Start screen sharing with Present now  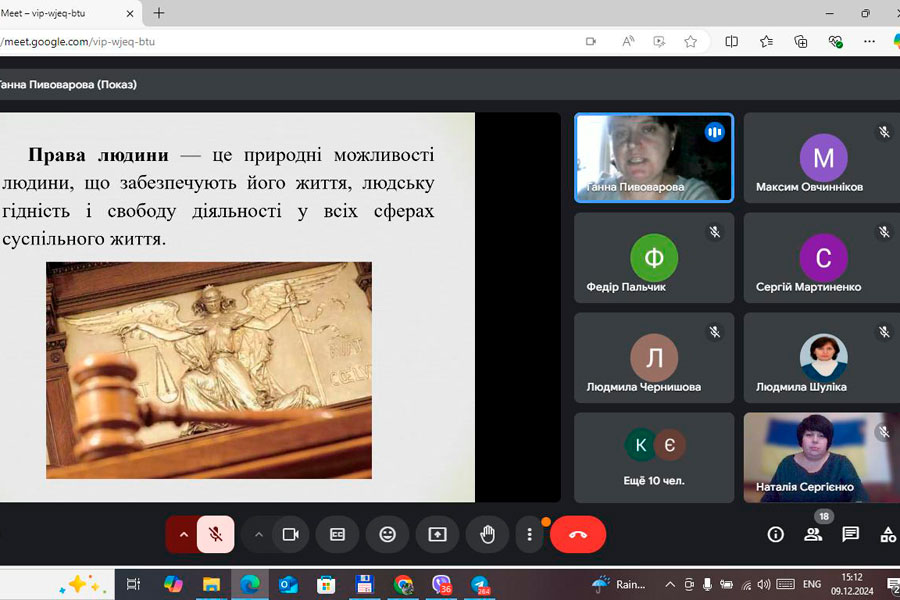coord(437,535)
